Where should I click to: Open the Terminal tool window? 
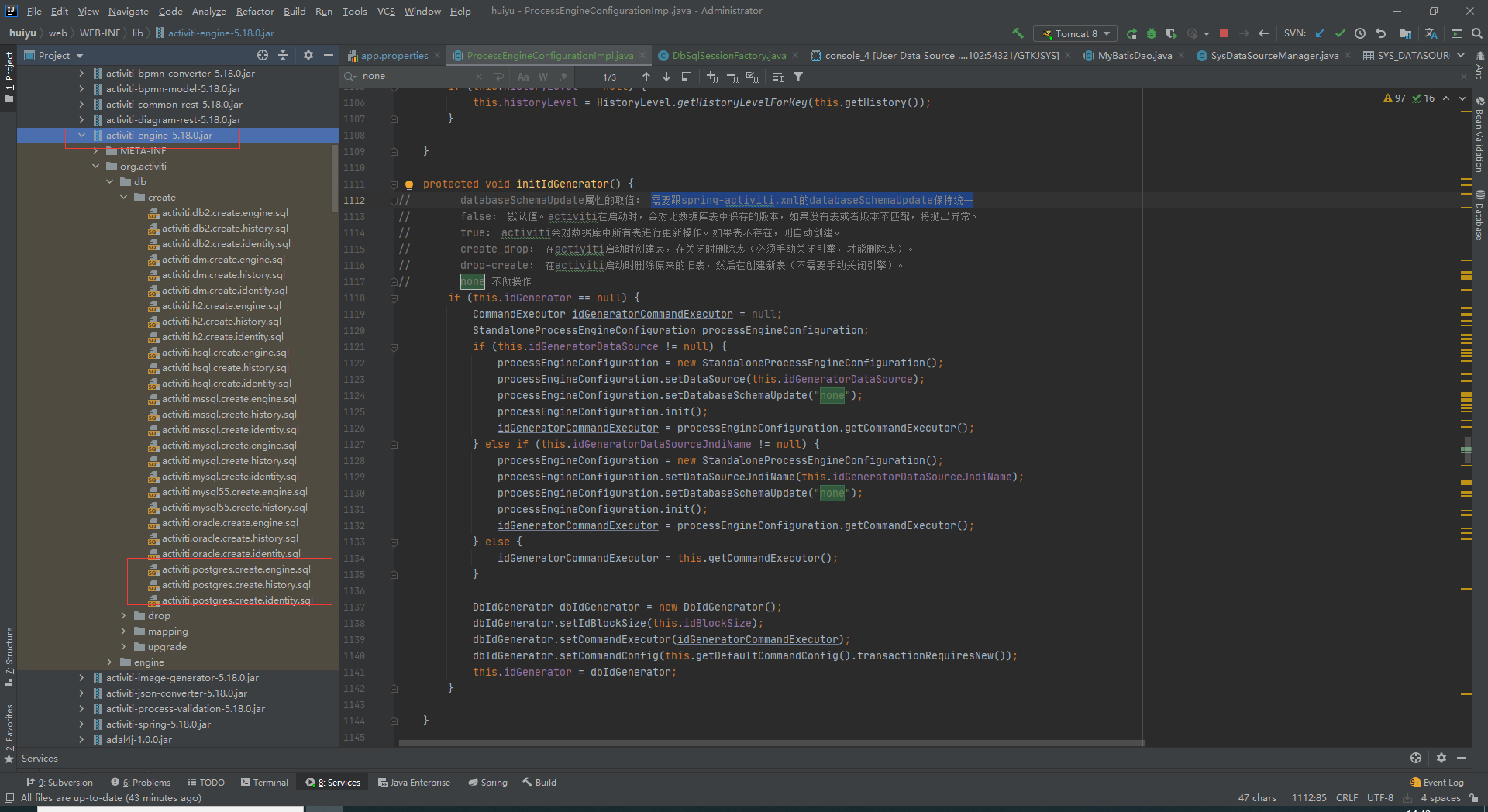(x=269, y=782)
